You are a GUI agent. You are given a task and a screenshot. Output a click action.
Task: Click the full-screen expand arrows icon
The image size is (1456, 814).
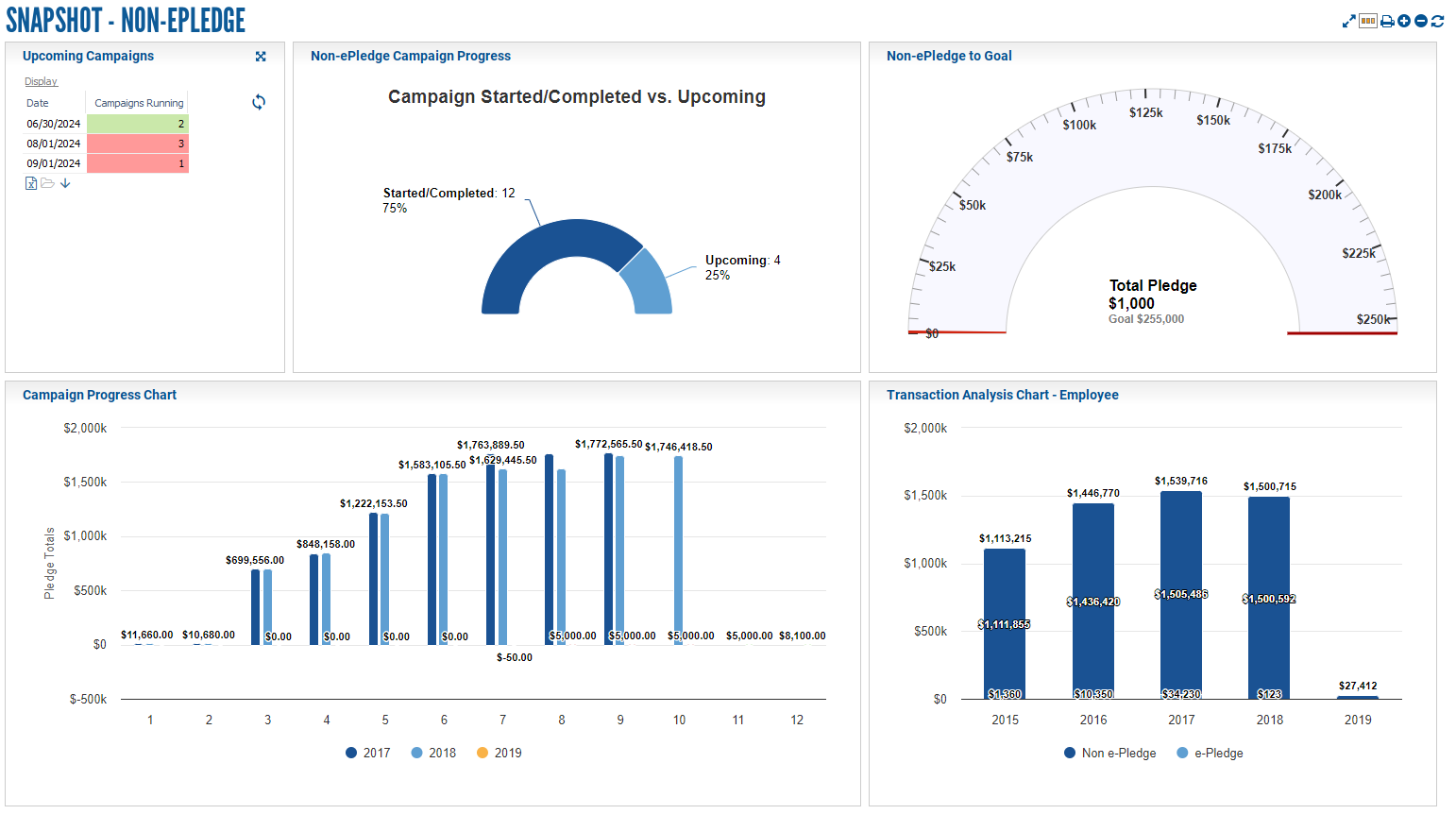[x=1348, y=21]
